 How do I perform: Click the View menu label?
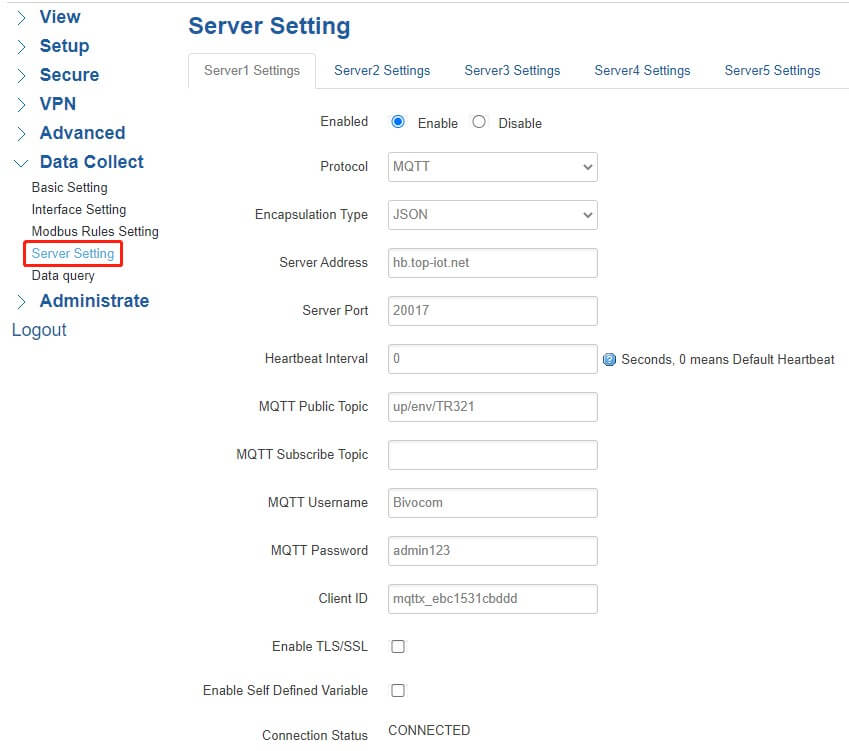[x=60, y=17]
